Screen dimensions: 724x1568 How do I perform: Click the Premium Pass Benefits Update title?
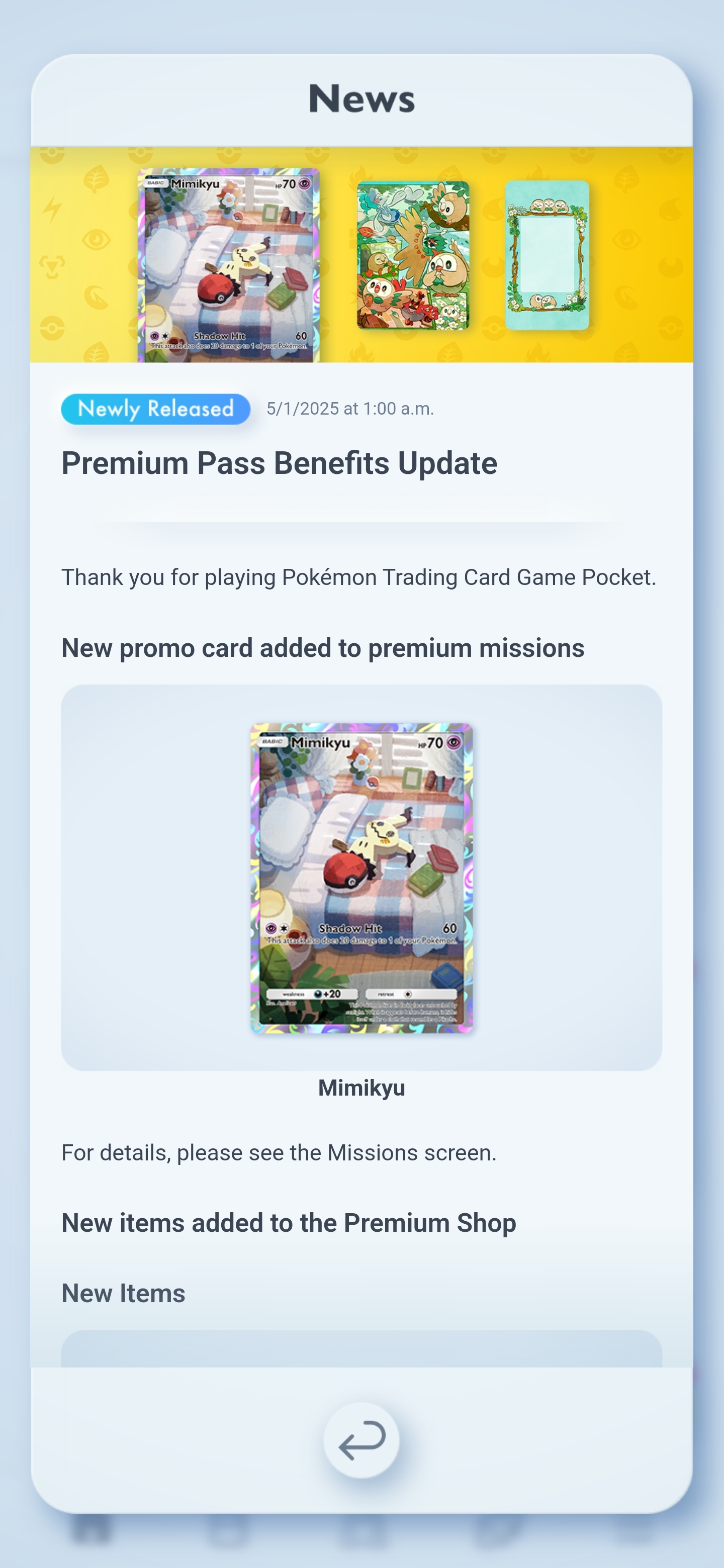click(x=280, y=463)
